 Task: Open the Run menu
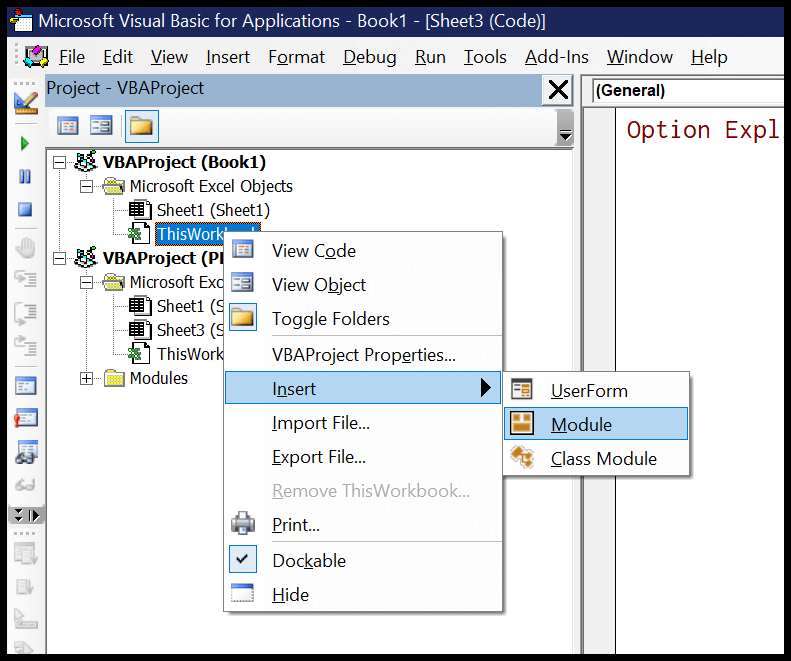430,57
